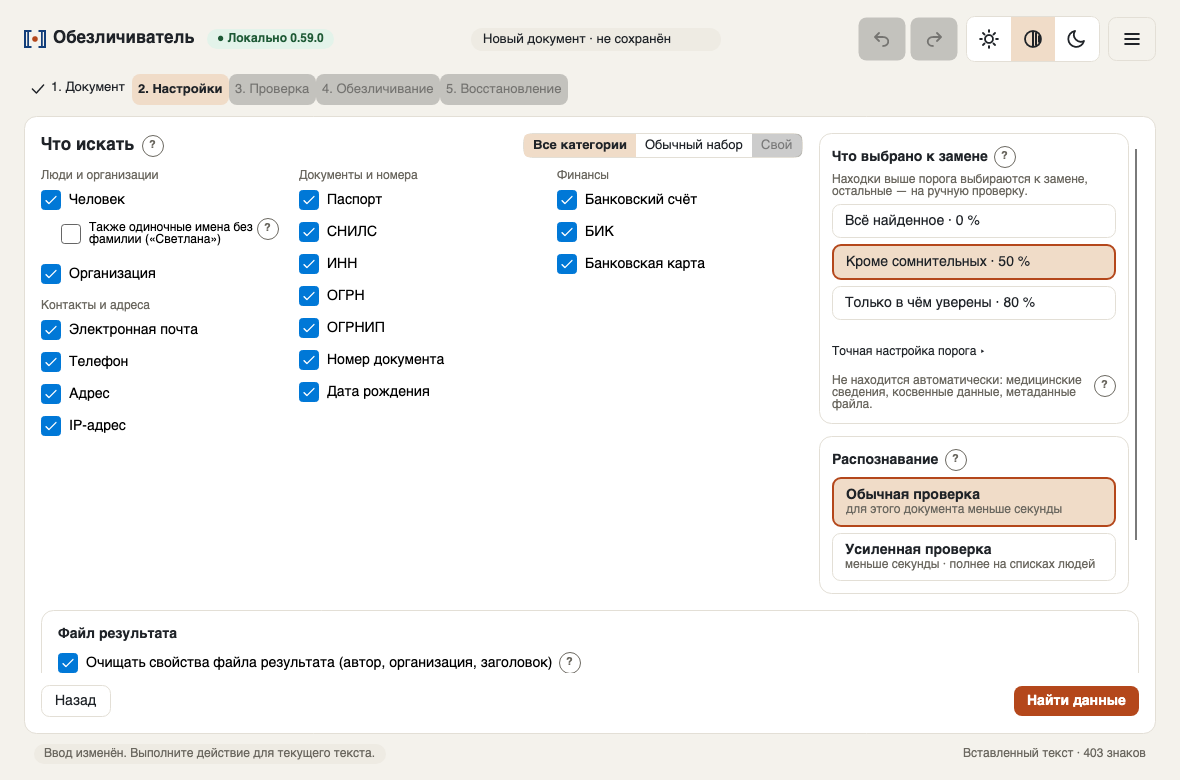Open the hamburger menu
Screen dimensions: 1180x780
(1132, 39)
